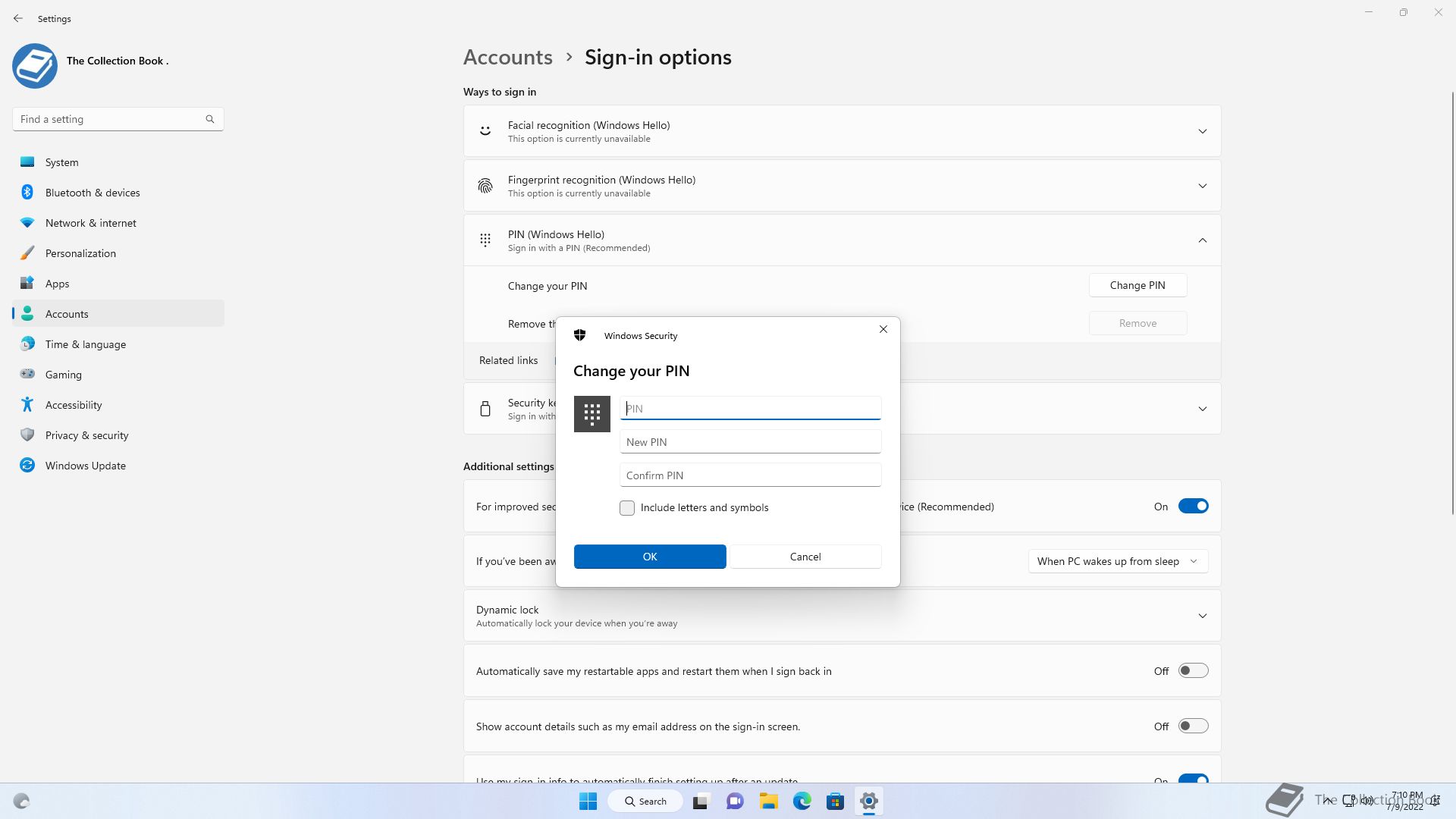Close the Windows Security dialog
Viewport: 1456px width, 819px height.
pos(883,329)
